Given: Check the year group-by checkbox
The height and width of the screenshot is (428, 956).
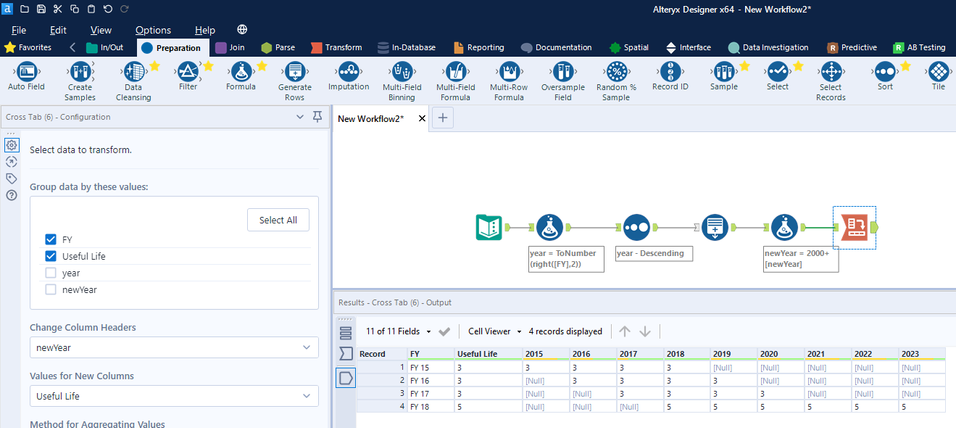Looking at the screenshot, I should point(51,273).
